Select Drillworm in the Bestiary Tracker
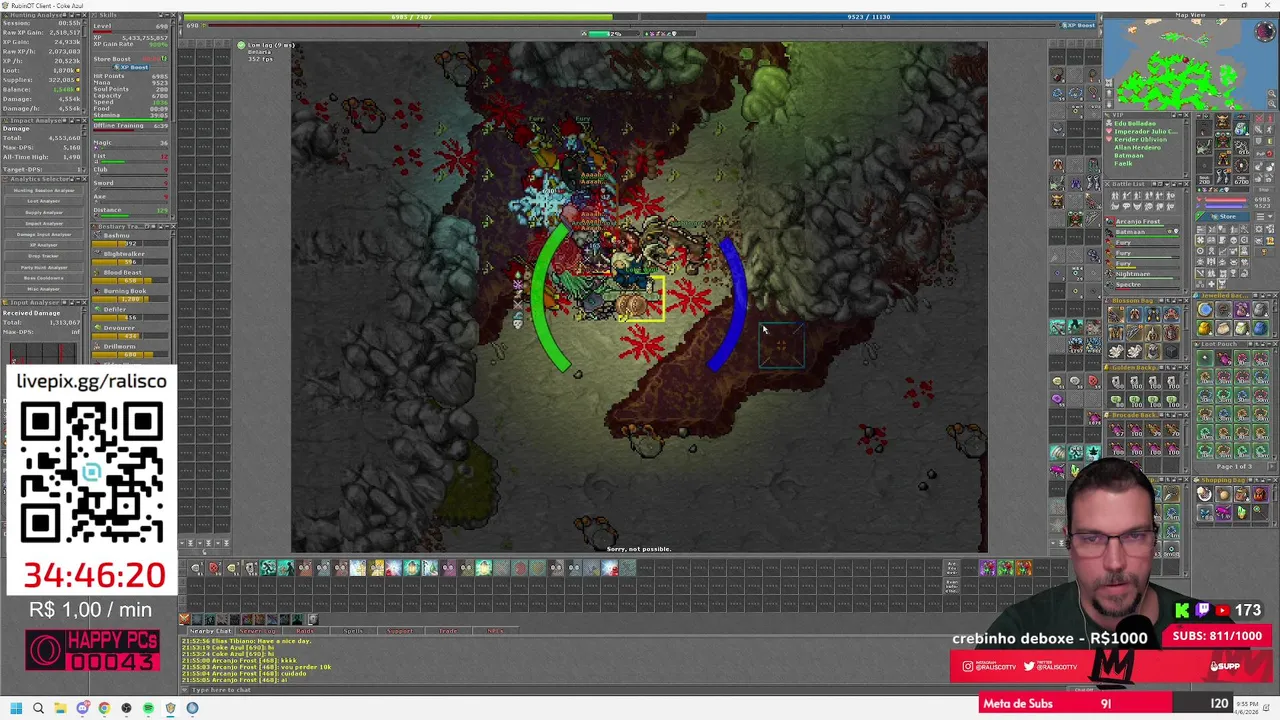 132,350
